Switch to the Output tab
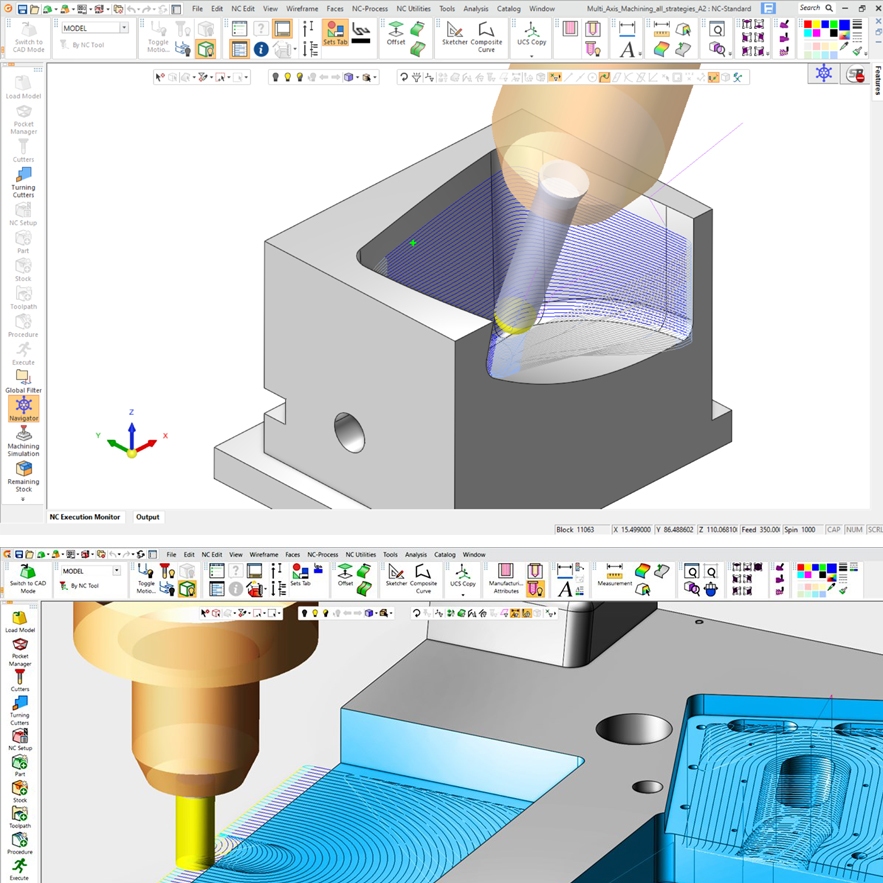Image resolution: width=883 pixels, height=883 pixels. (x=148, y=517)
